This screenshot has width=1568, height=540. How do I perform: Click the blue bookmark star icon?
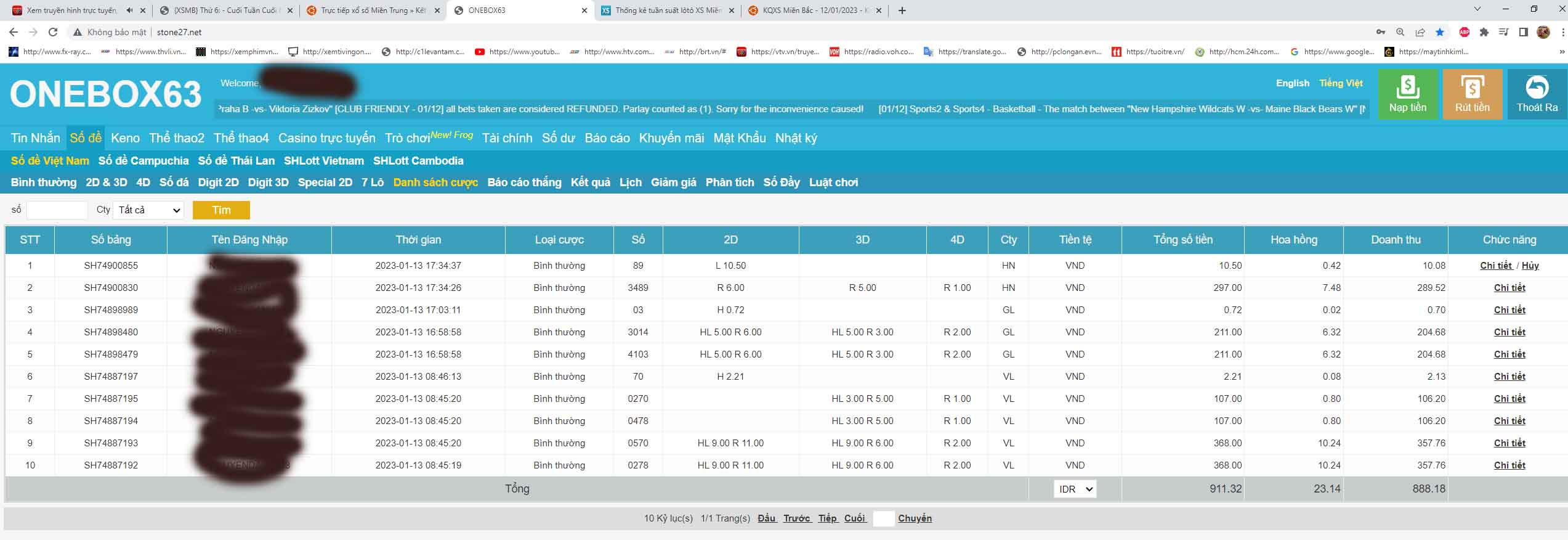click(1439, 32)
